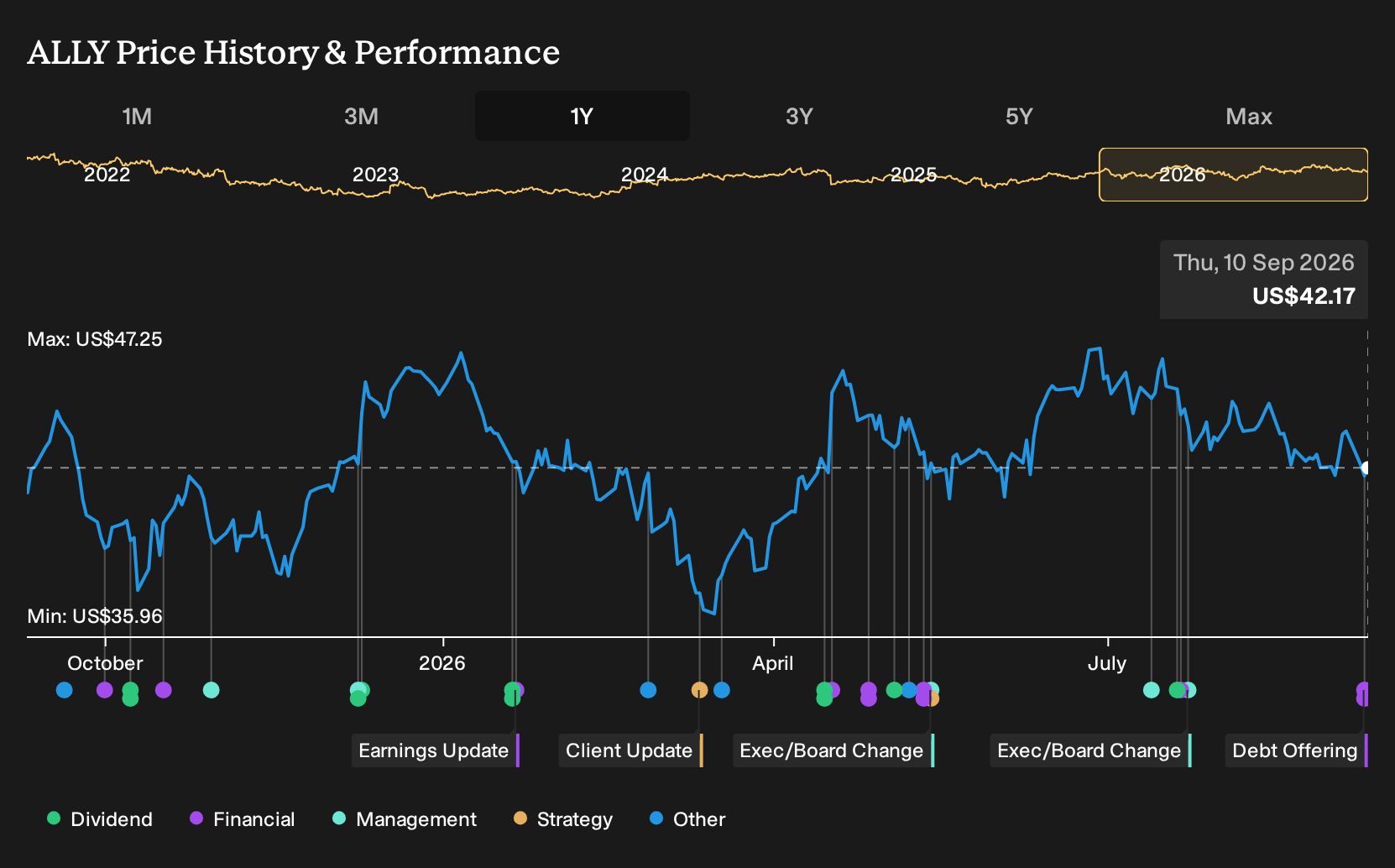Select the 'Min: US$35.96' label

[x=95, y=616]
